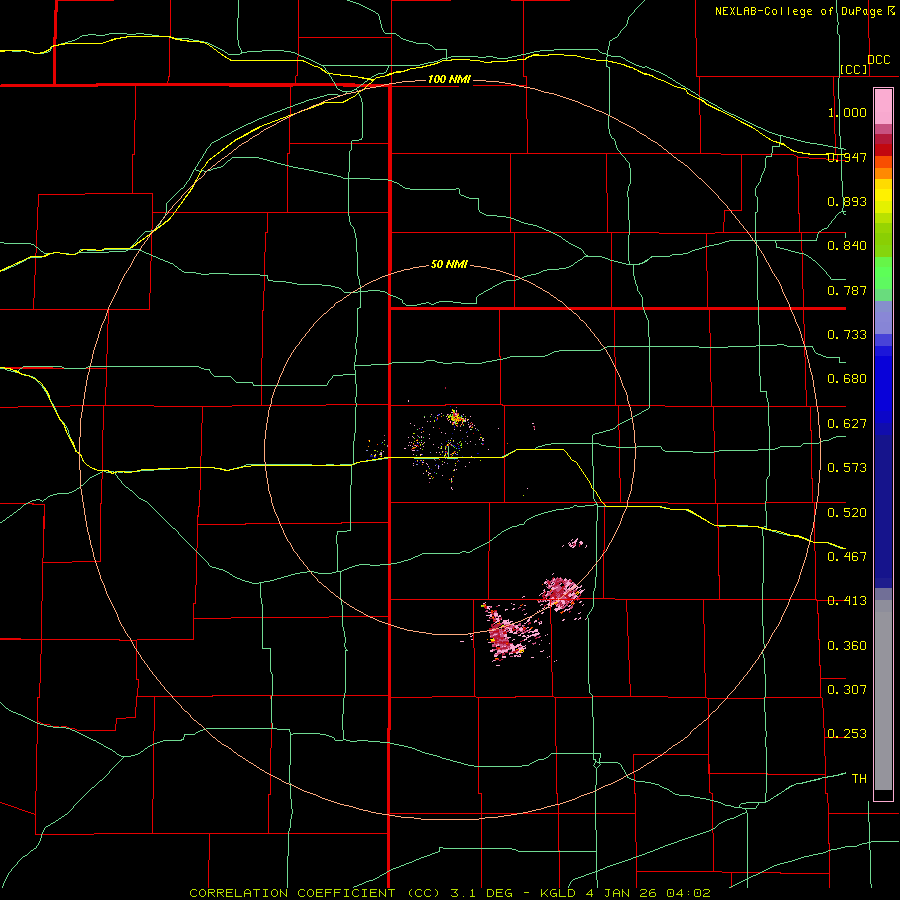Click the bright green segment of the color bar
The image size is (900, 900).
pos(883,273)
